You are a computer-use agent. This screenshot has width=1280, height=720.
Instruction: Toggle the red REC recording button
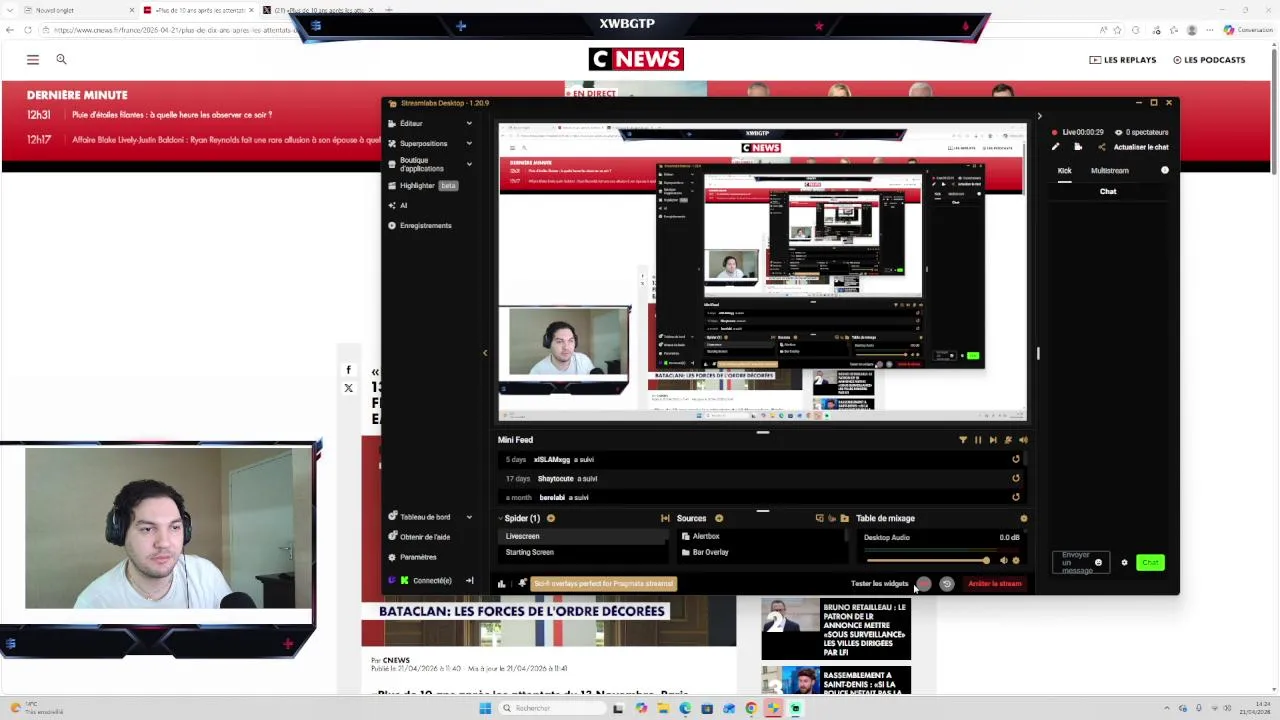923,583
